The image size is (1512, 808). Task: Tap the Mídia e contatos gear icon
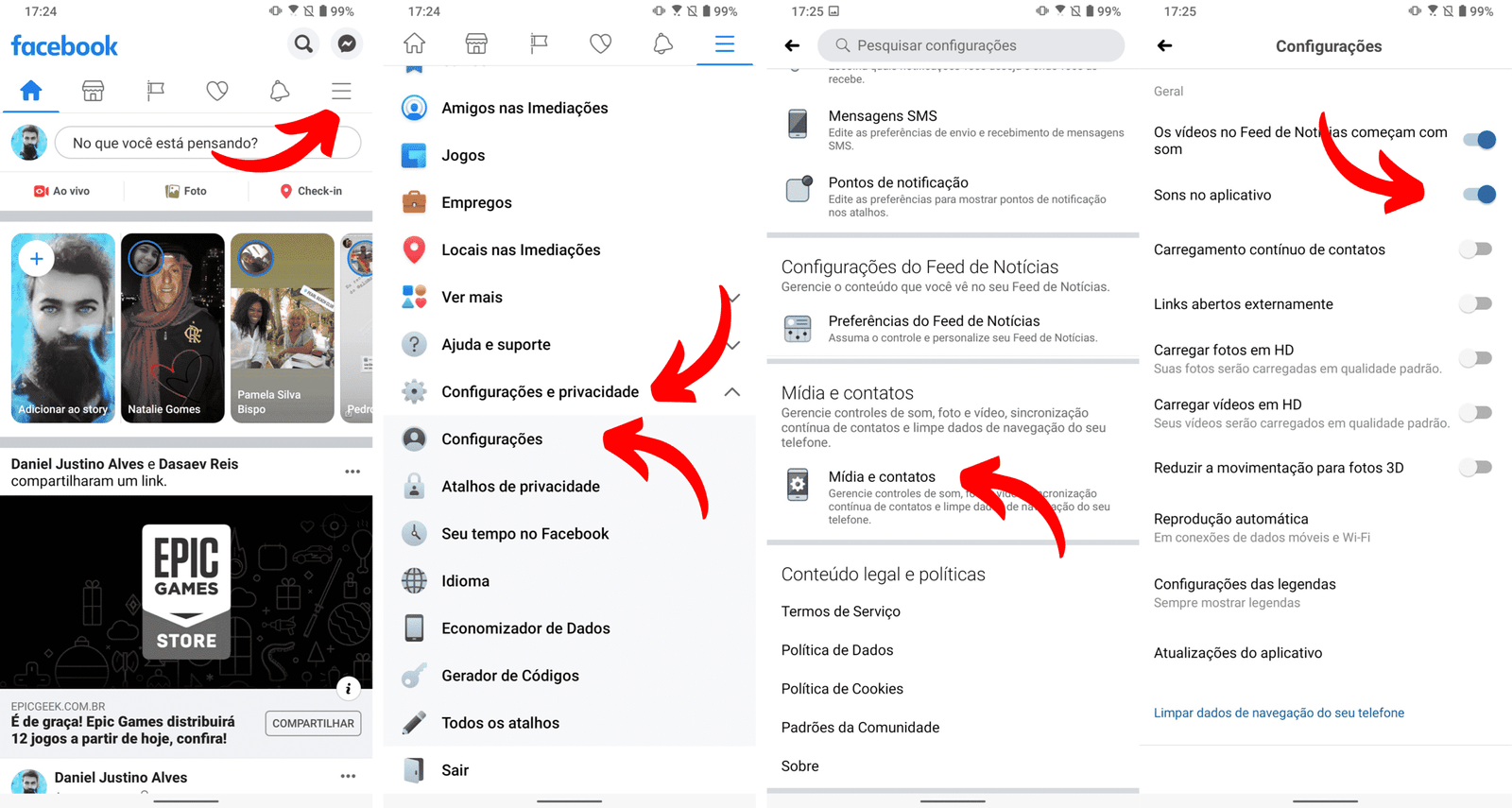798,484
